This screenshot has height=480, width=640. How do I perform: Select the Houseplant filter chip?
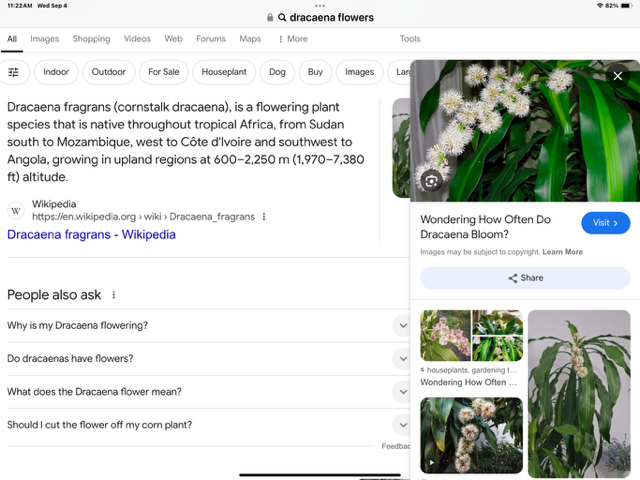click(224, 72)
